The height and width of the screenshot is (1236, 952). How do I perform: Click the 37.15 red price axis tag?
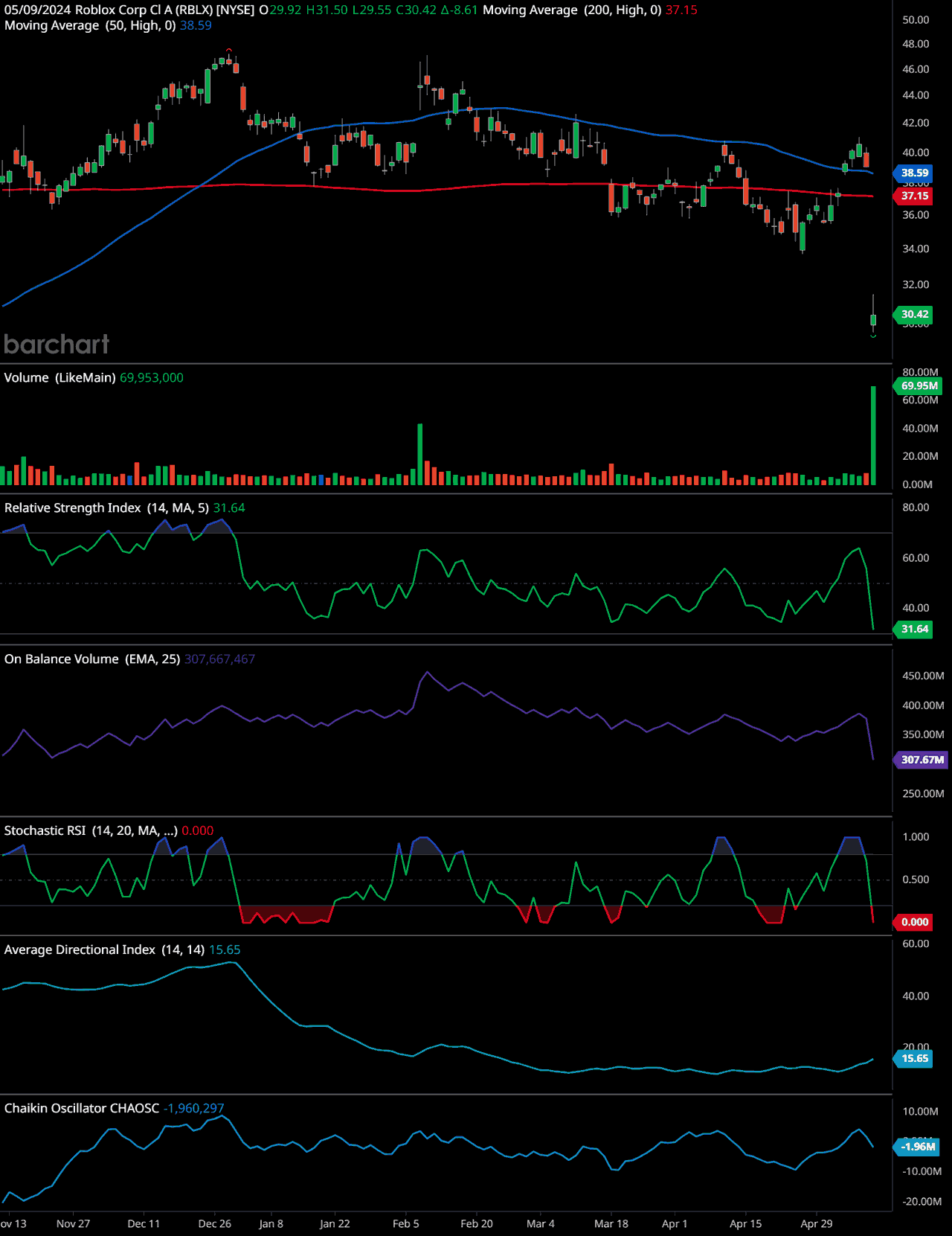coord(914,196)
